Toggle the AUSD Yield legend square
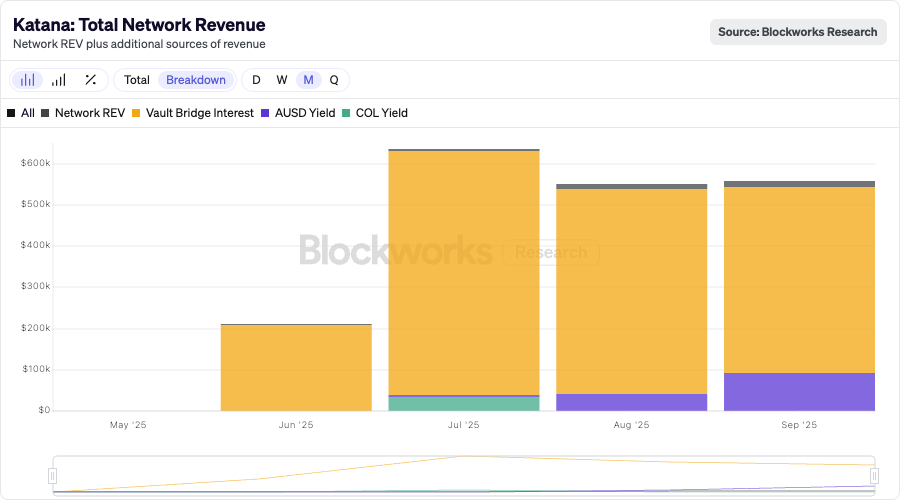 tap(266, 113)
